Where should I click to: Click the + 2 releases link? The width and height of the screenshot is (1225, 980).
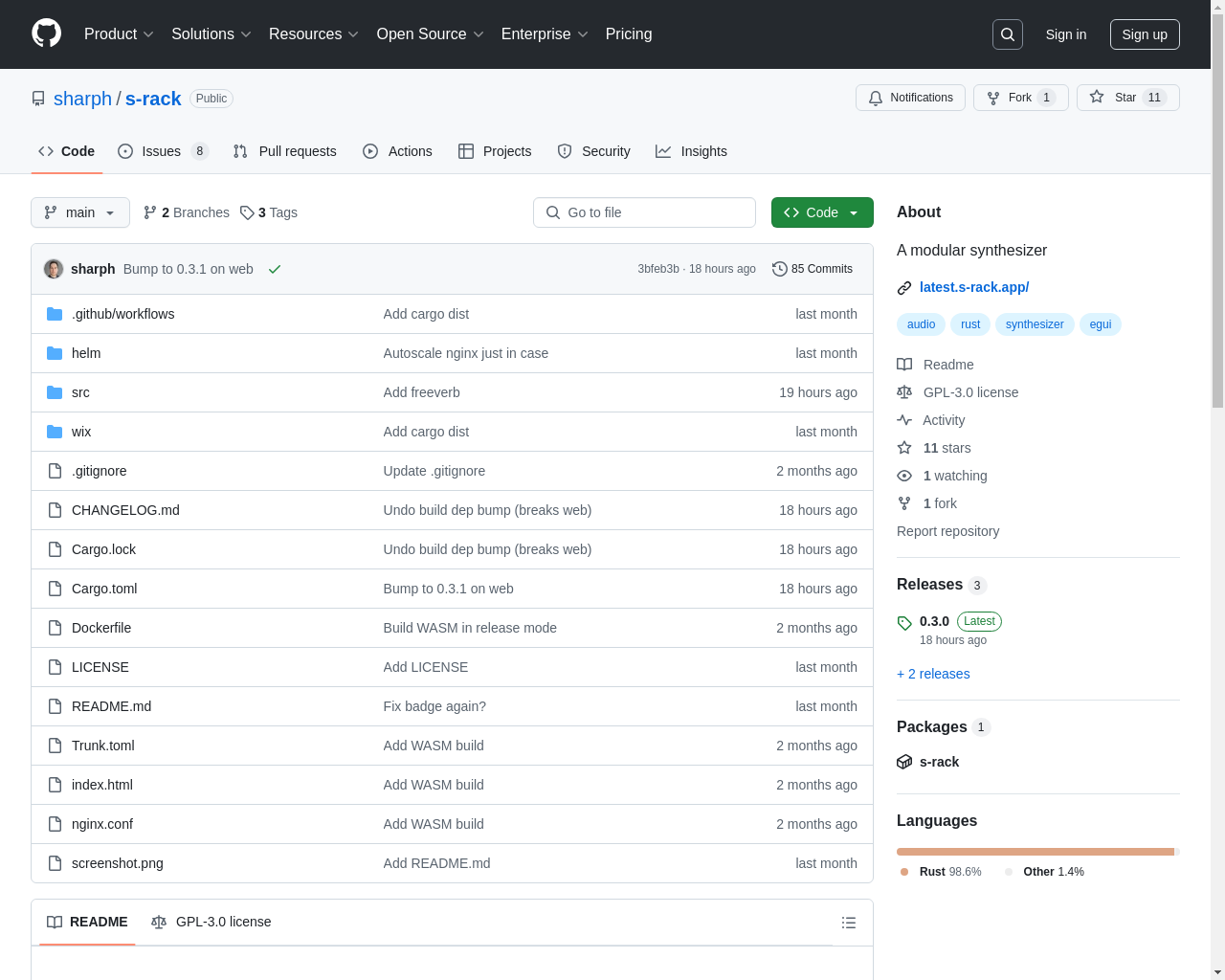[933, 674]
